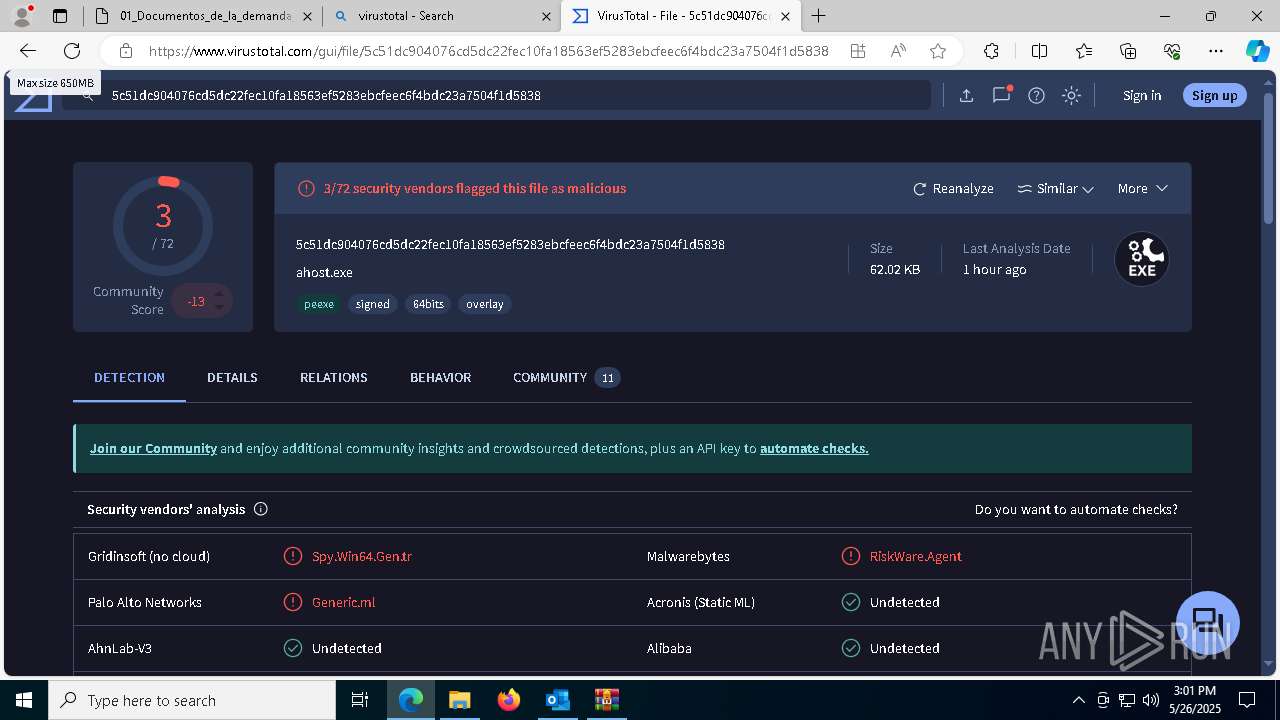The image size is (1280, 720).
Task: Open the VirusTotal chat widget button
Action: point(1208,622)
